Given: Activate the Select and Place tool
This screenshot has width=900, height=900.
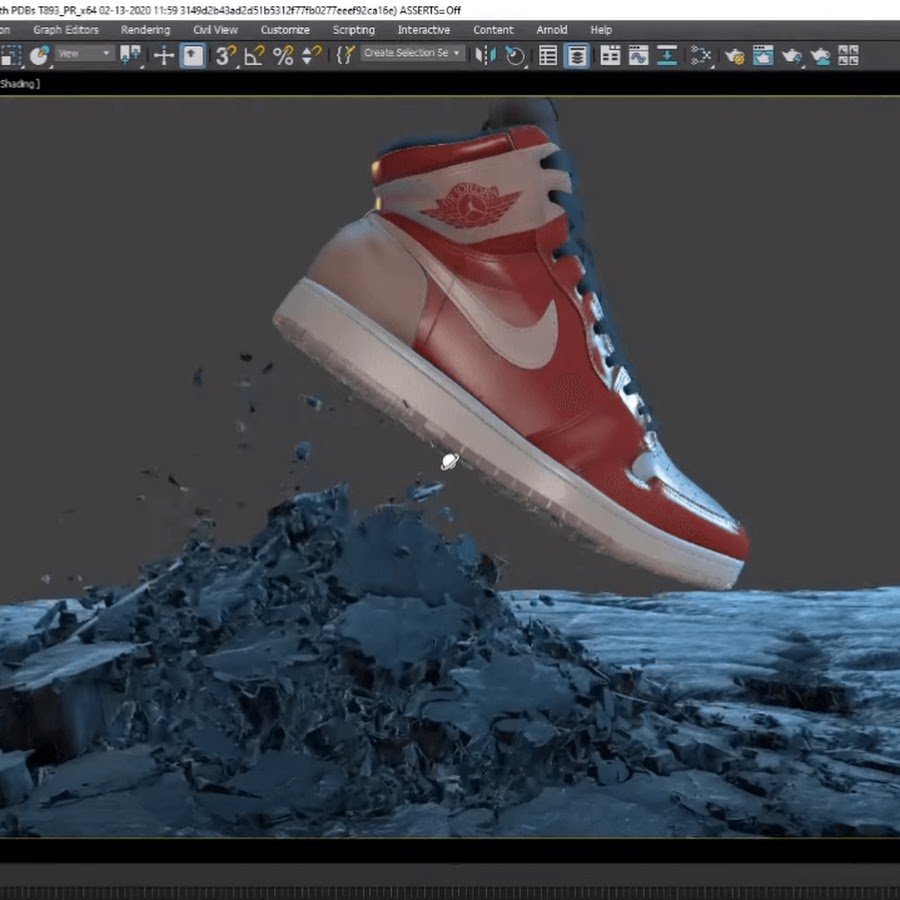Looking at the screenshot, I should tap(39, 56).
